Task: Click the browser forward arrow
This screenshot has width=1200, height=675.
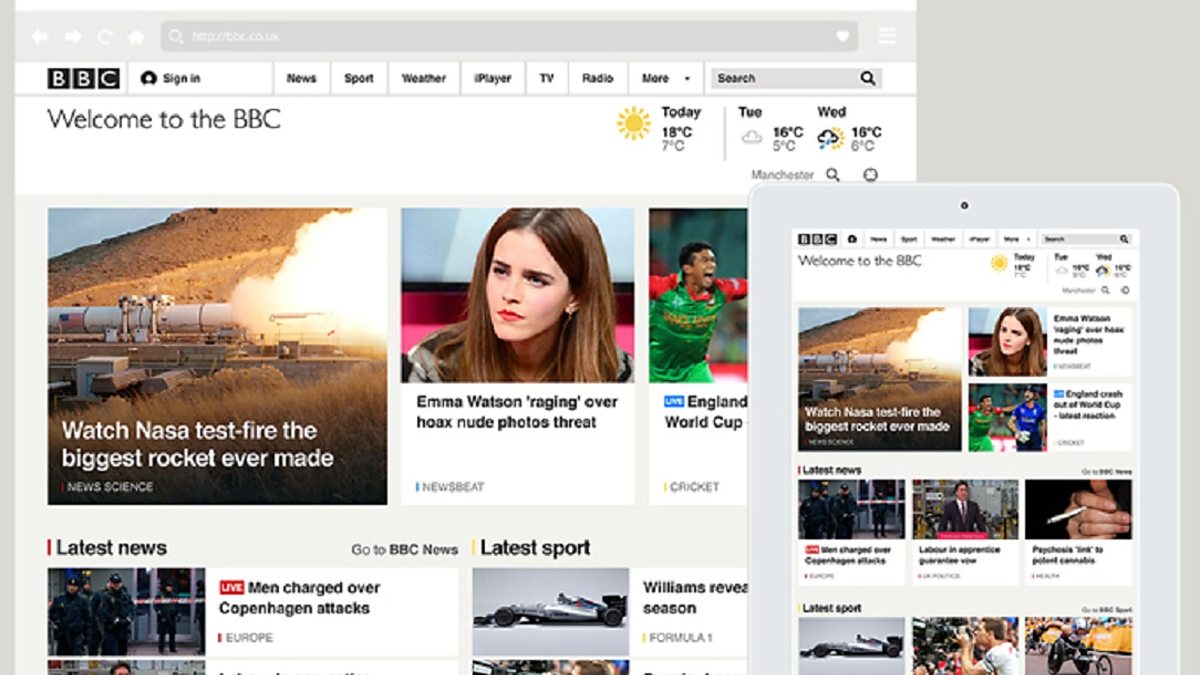Action: pyautogui.click(x=73, y=37)
